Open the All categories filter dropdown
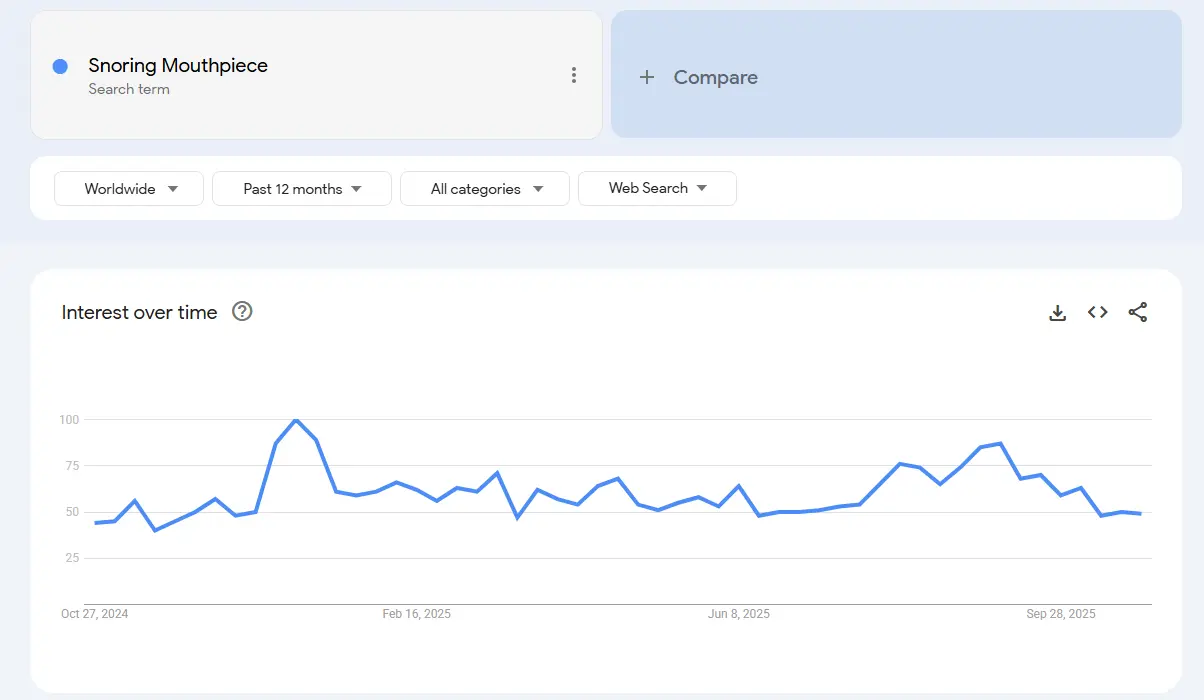Screen dimensions: 1204x700 point(484,188)
